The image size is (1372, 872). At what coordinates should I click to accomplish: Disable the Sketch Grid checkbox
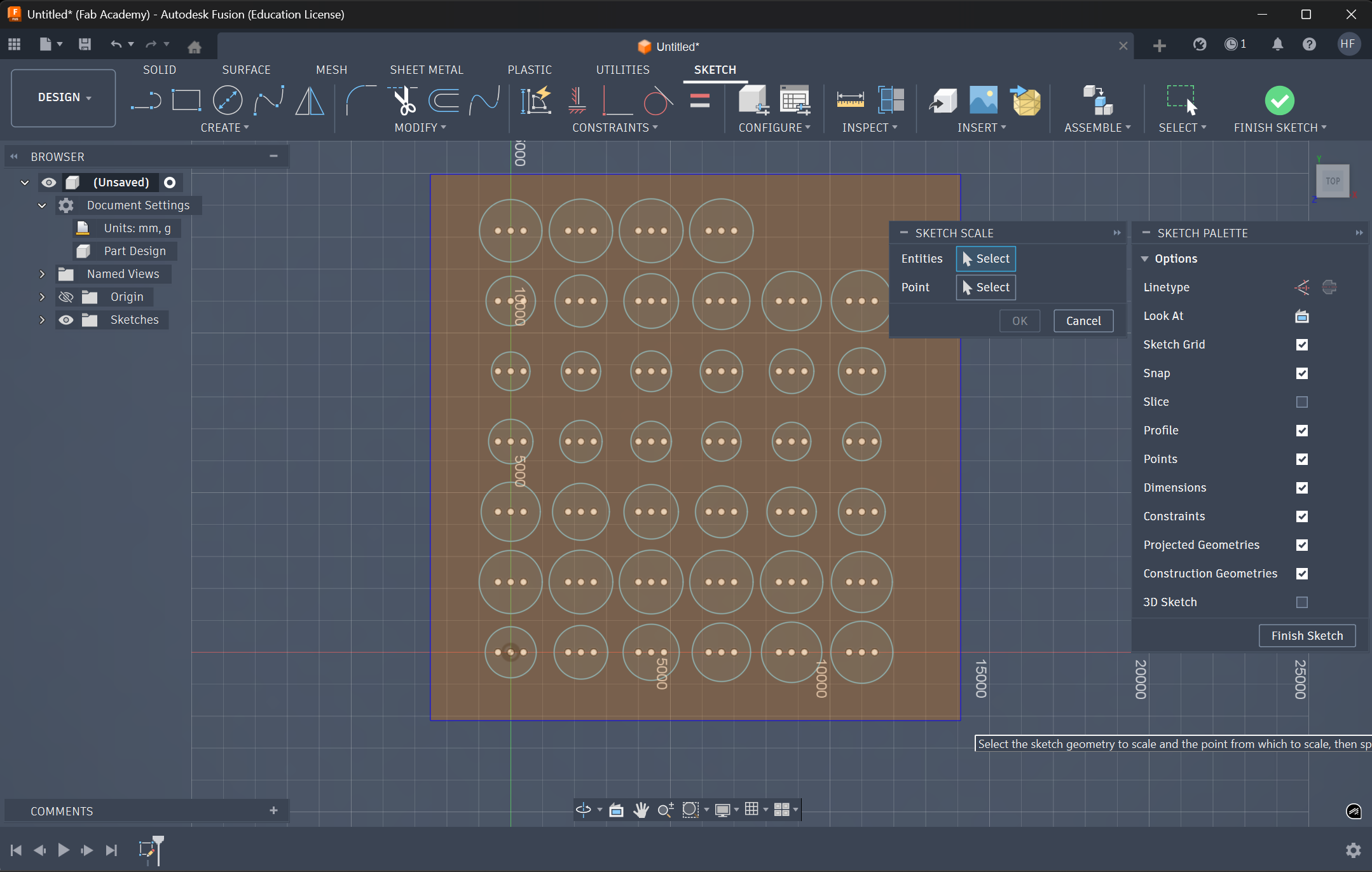1302,345
